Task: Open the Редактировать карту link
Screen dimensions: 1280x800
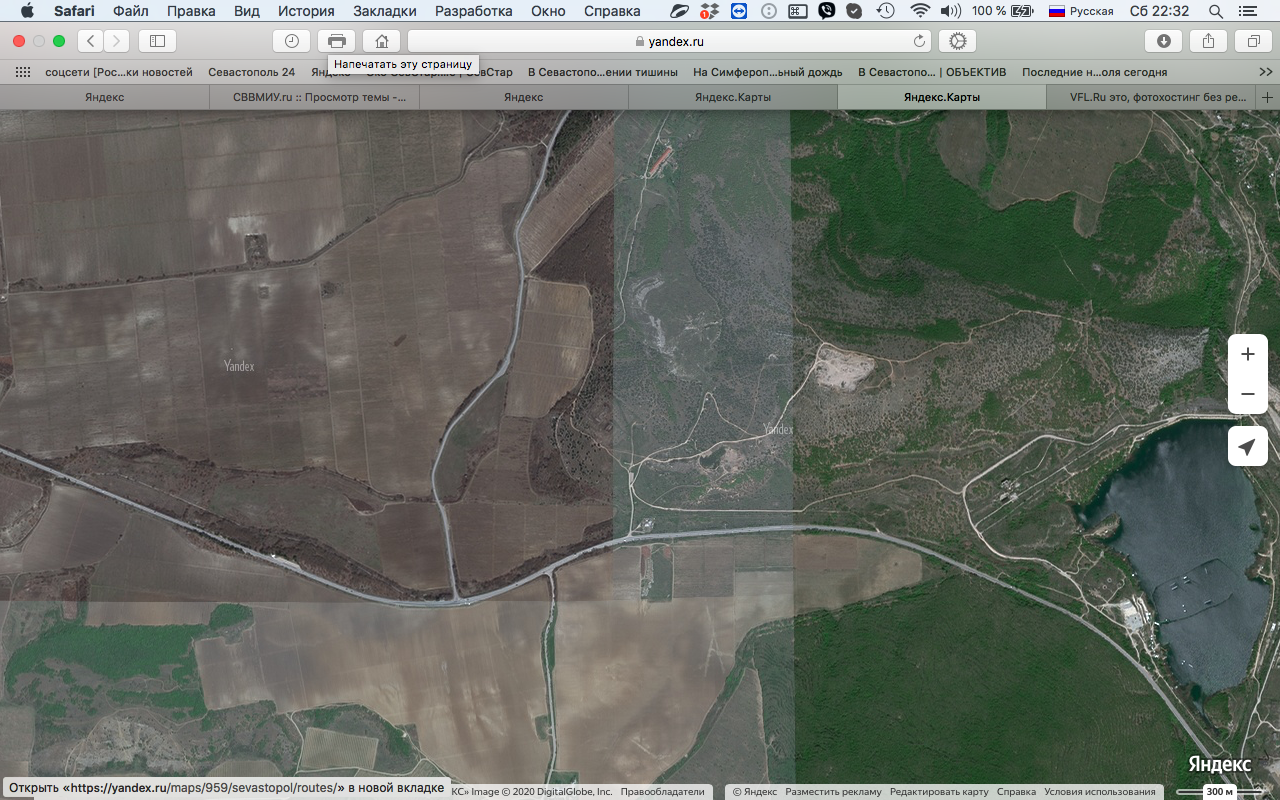Action: coord(939,792)
